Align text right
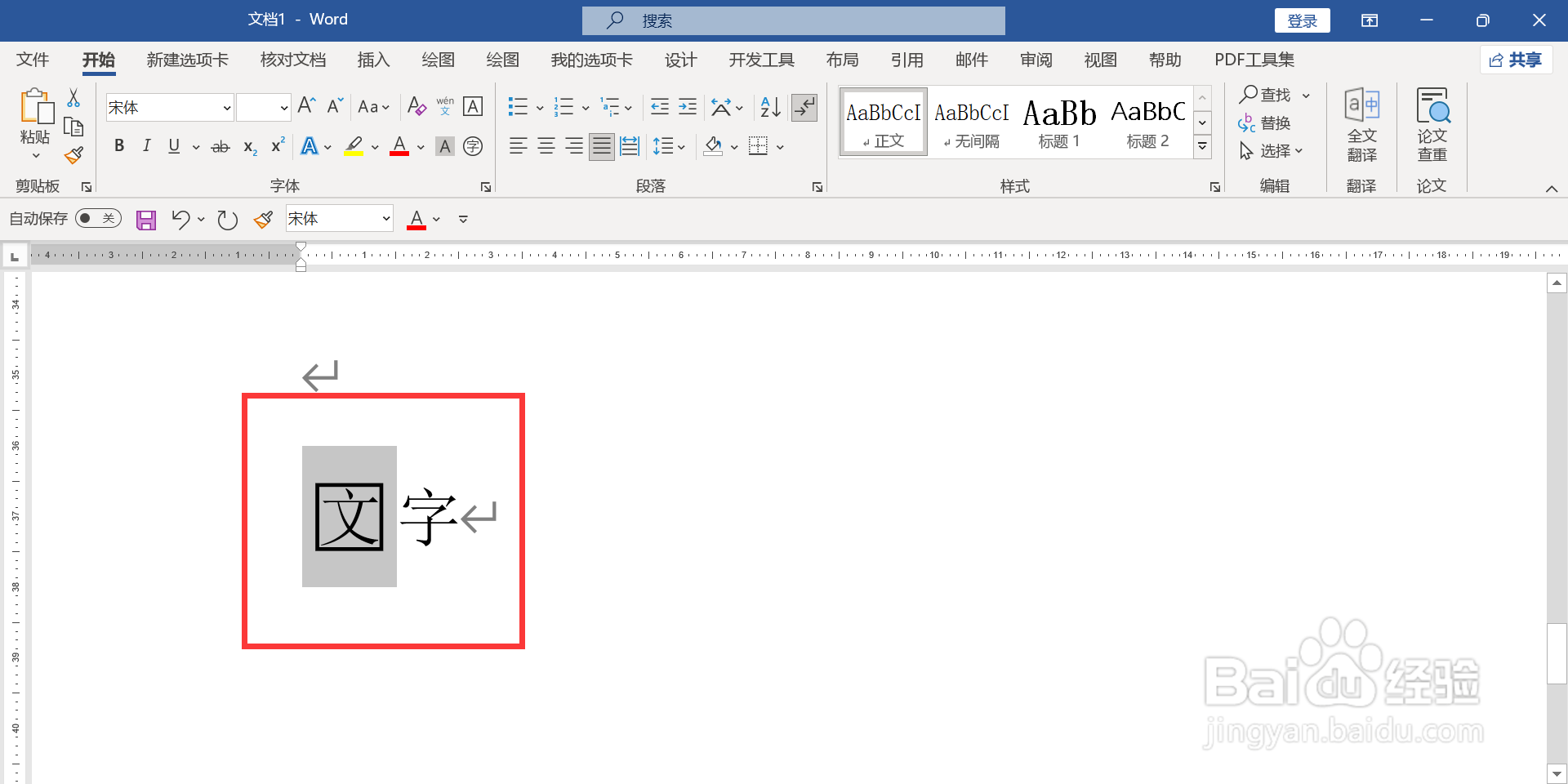Screen dimensions: 1568x784 (x=574, y=146)
